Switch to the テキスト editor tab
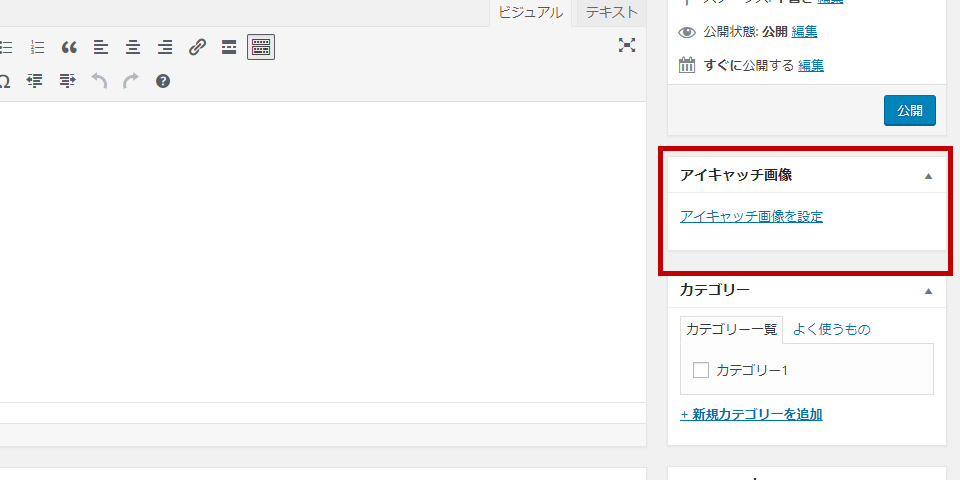960x480 pixels. click(611, 13)
